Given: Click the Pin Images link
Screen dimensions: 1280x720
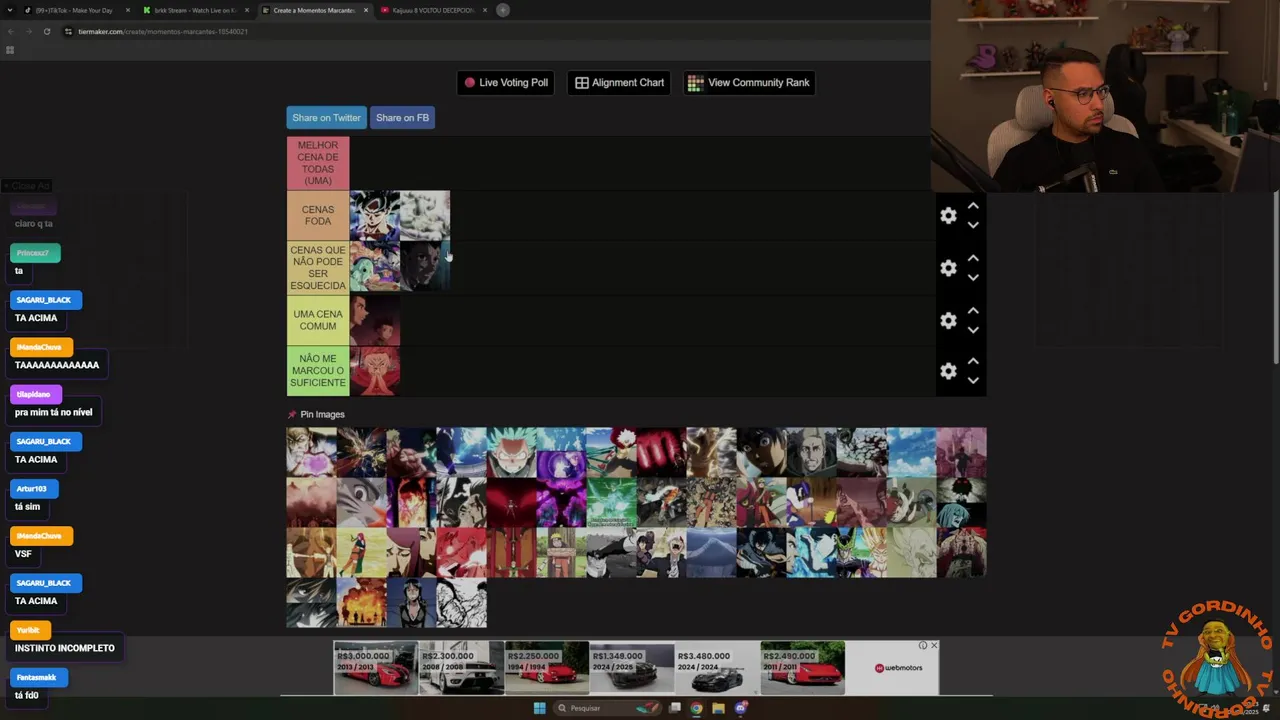Looking at the screenshot, I should tap(322, 414).
